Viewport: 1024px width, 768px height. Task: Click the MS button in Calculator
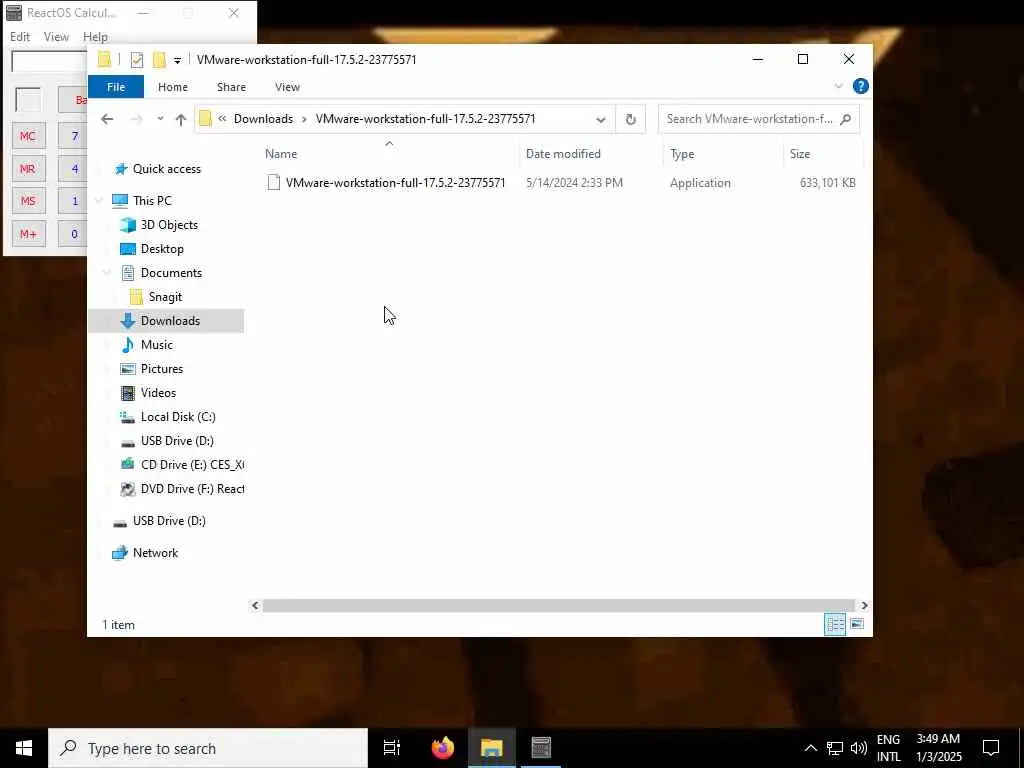[x=28, y=201]
